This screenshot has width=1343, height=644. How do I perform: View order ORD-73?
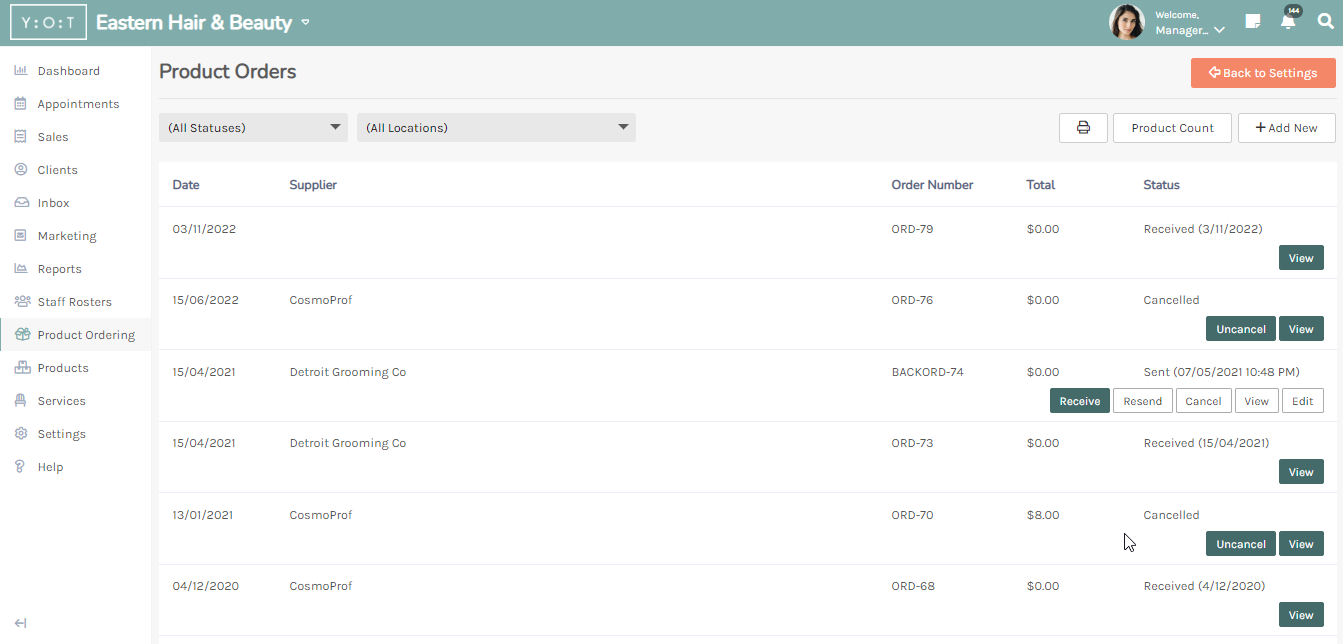click(x=1301, y=472)
